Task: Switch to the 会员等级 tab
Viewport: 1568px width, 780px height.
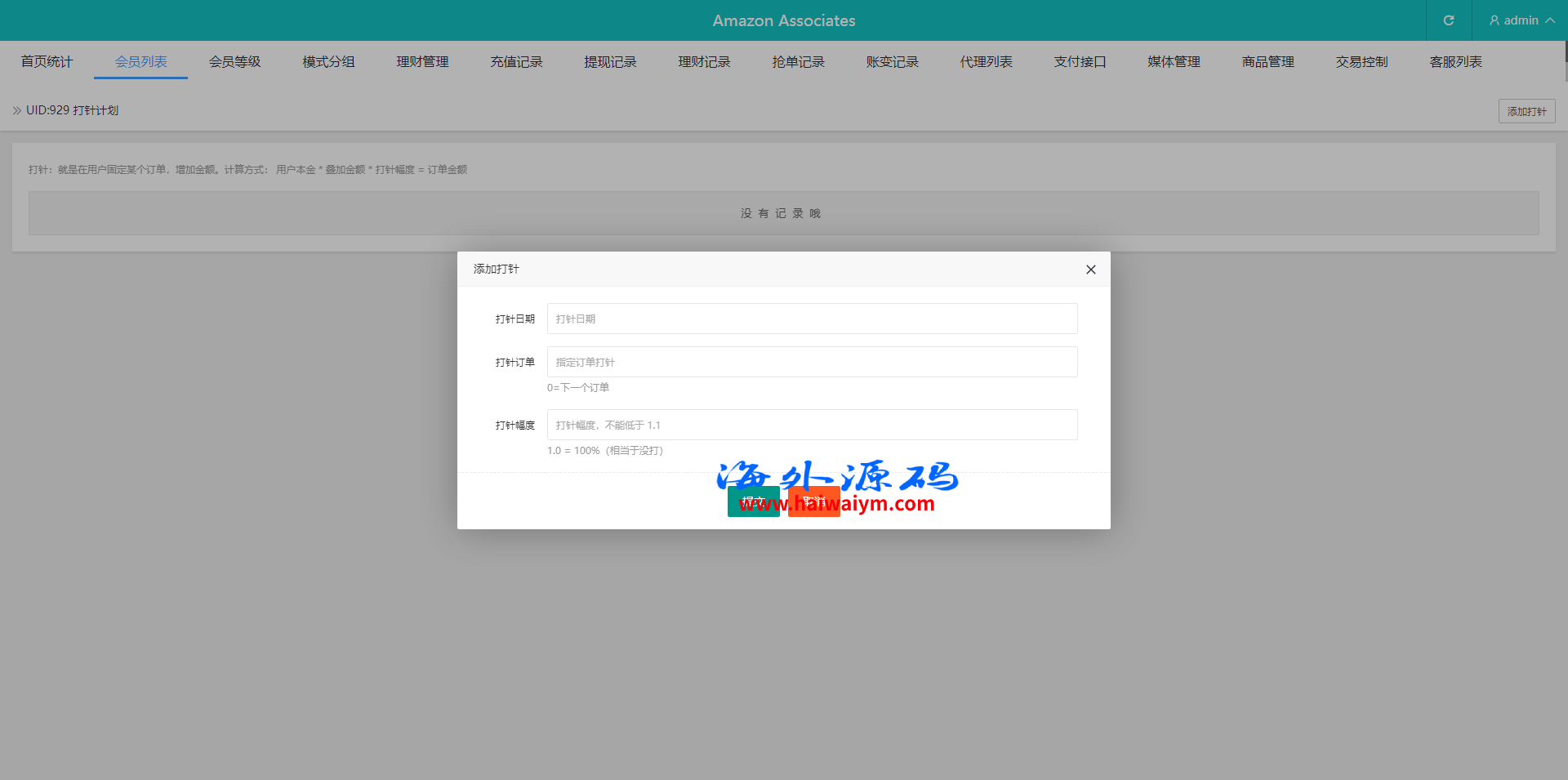Action: [234, 62]
